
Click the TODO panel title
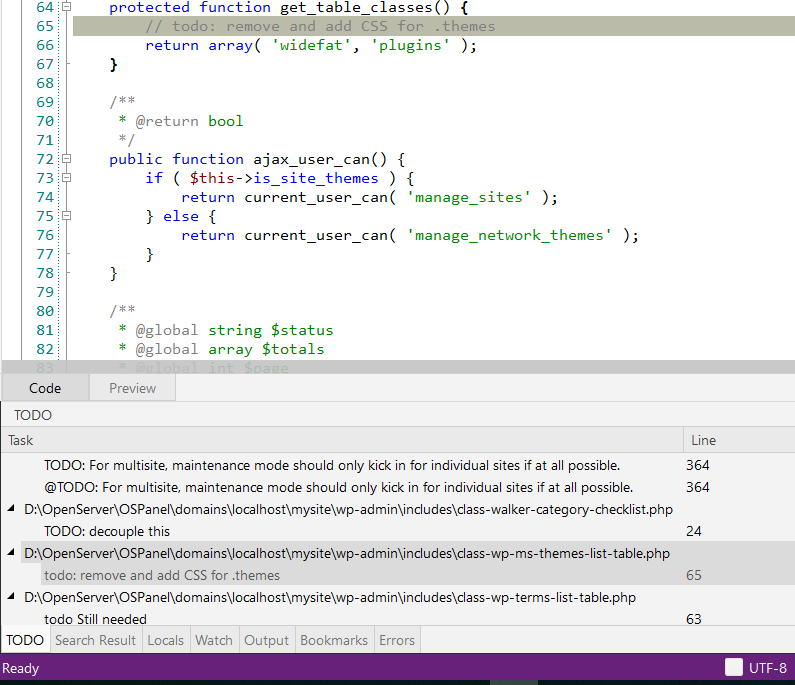pos(33,415)
